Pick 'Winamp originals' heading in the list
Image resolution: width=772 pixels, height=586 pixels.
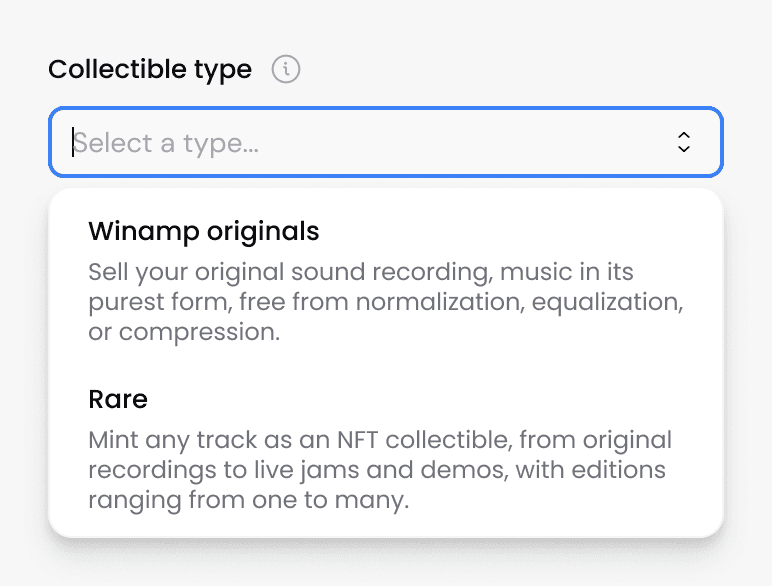[204, 232]
